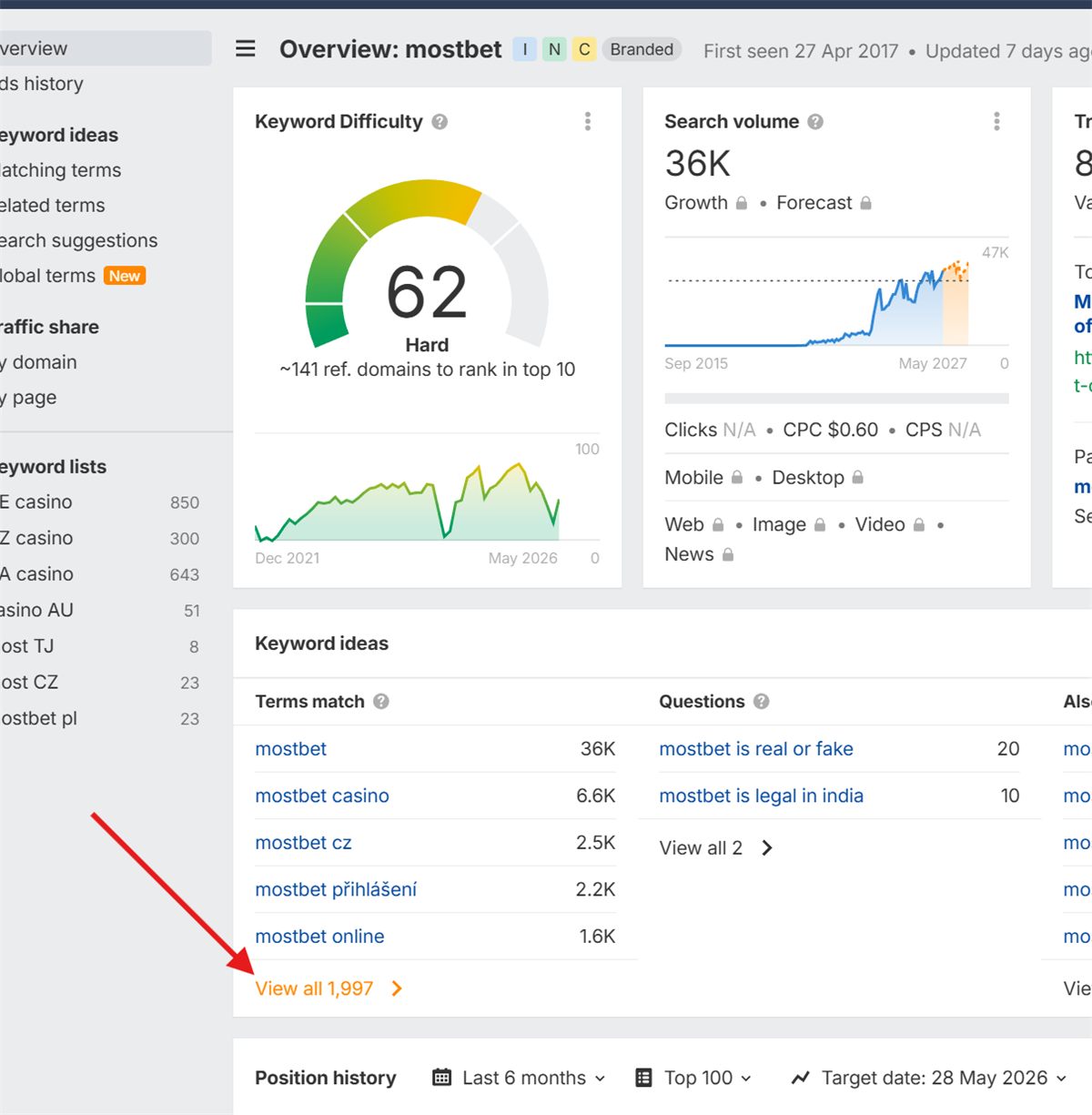The width and height of the screenshot is (1092, 1115).
Task: Open the keyword list ending CZ
Action: click(100, 682)
